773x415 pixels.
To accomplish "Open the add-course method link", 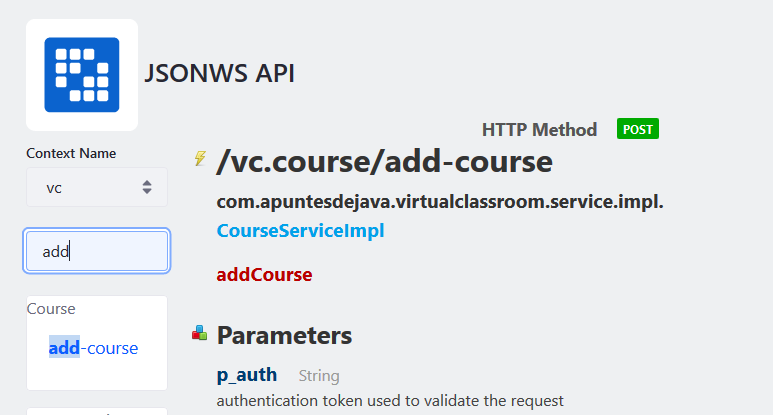I will point(93,348).
